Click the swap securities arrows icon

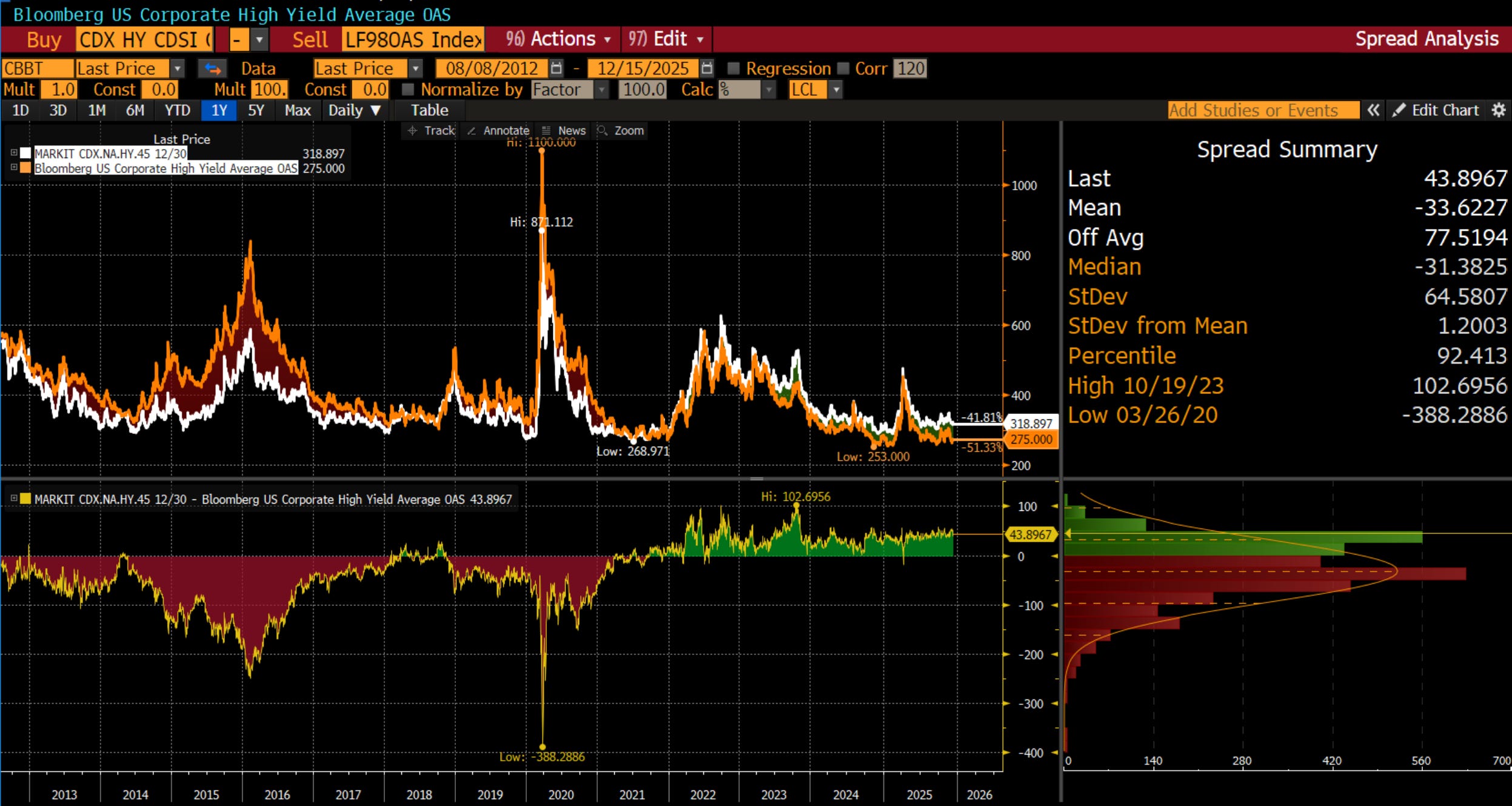213,68
